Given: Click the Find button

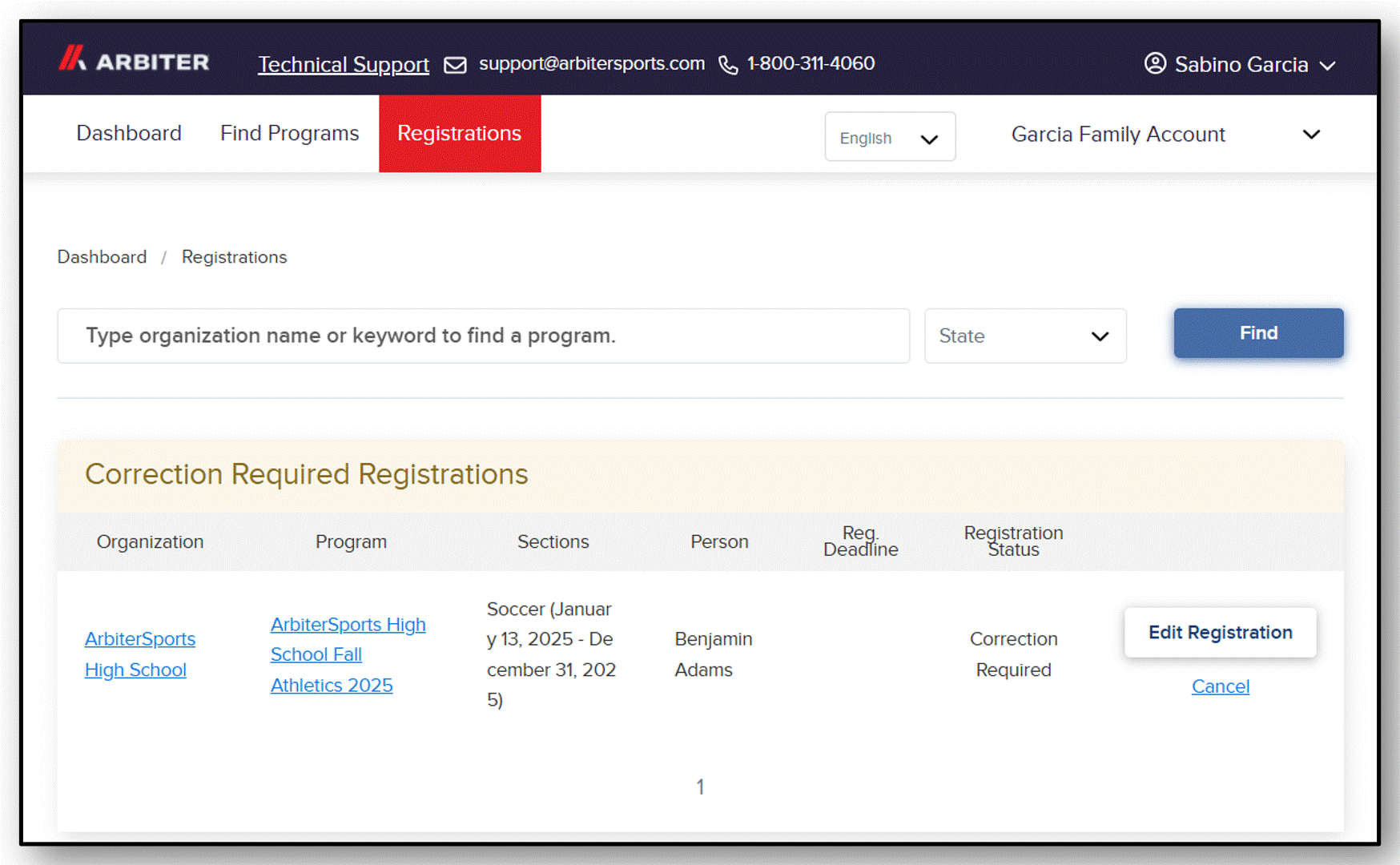Looking at the screenshot, I should [x=1258, y=333].
